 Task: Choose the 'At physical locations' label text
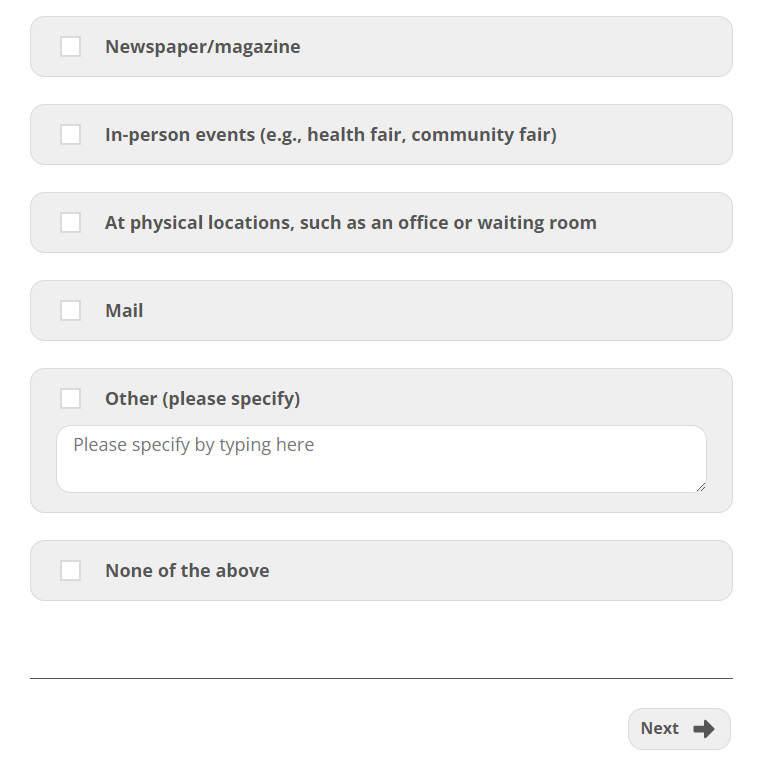click(x=350, y=223)
